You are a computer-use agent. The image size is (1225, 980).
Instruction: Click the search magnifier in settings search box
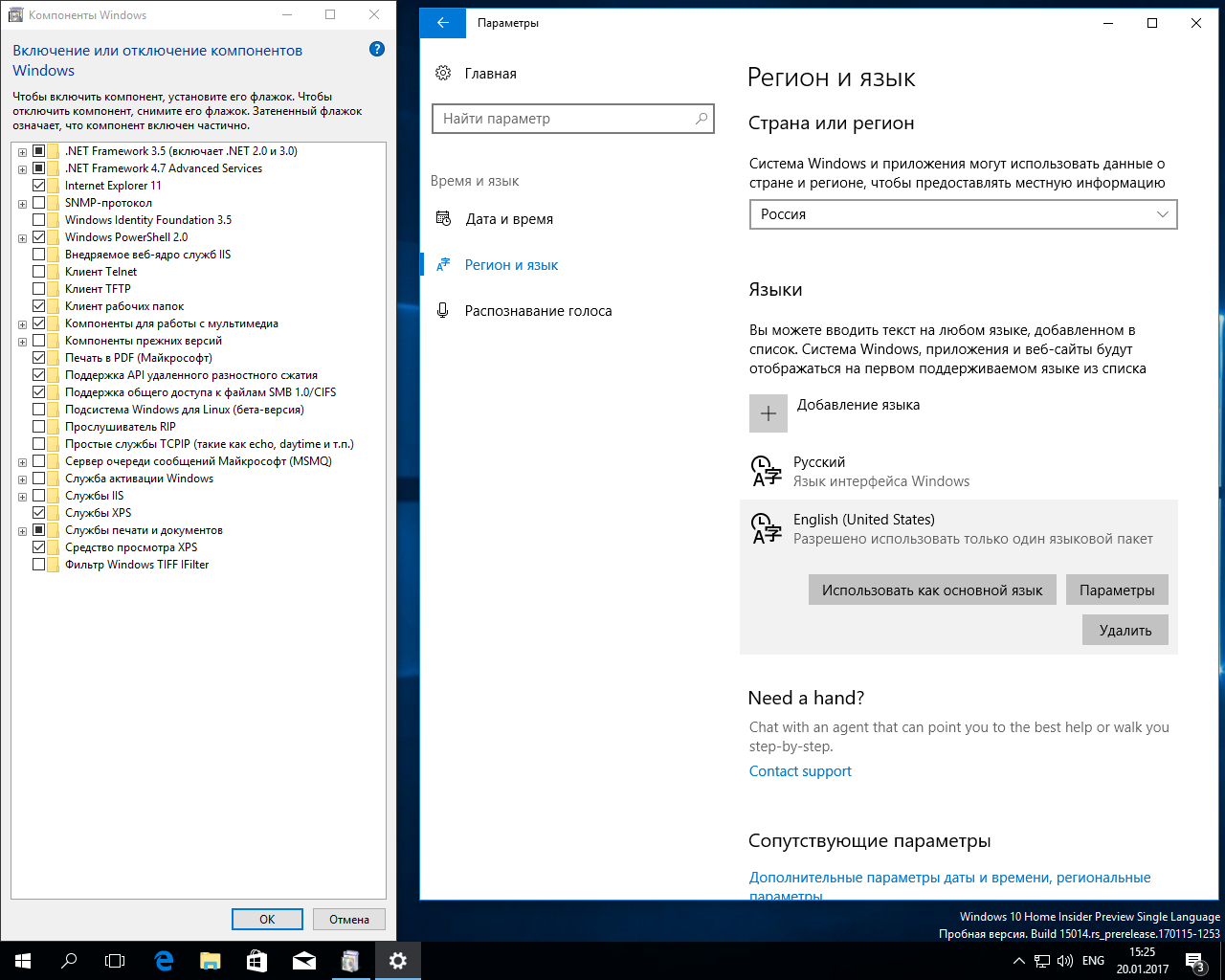pyautogui.click(x=702, y=119)
